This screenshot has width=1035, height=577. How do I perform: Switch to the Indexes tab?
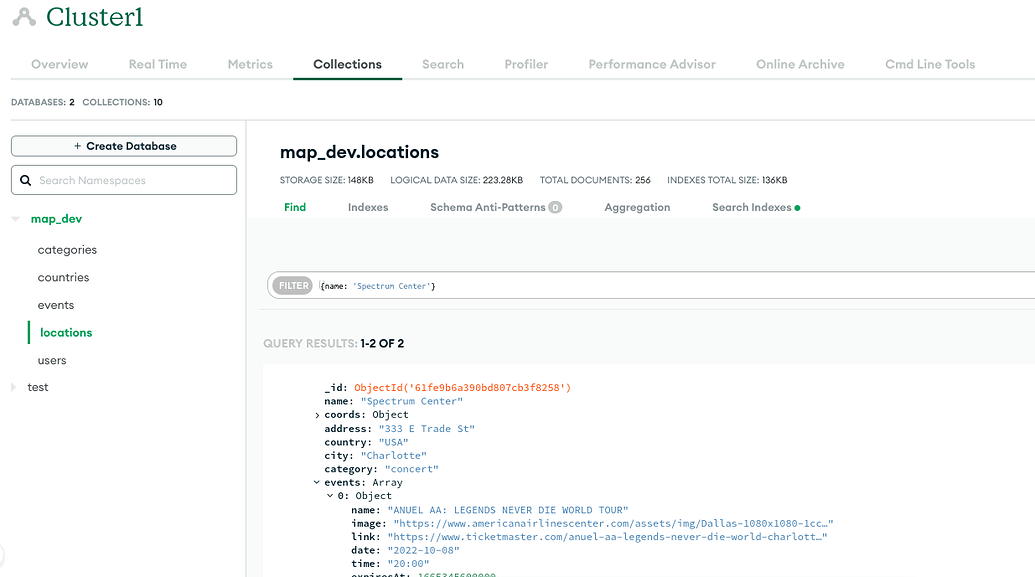[x=368, y=207]
